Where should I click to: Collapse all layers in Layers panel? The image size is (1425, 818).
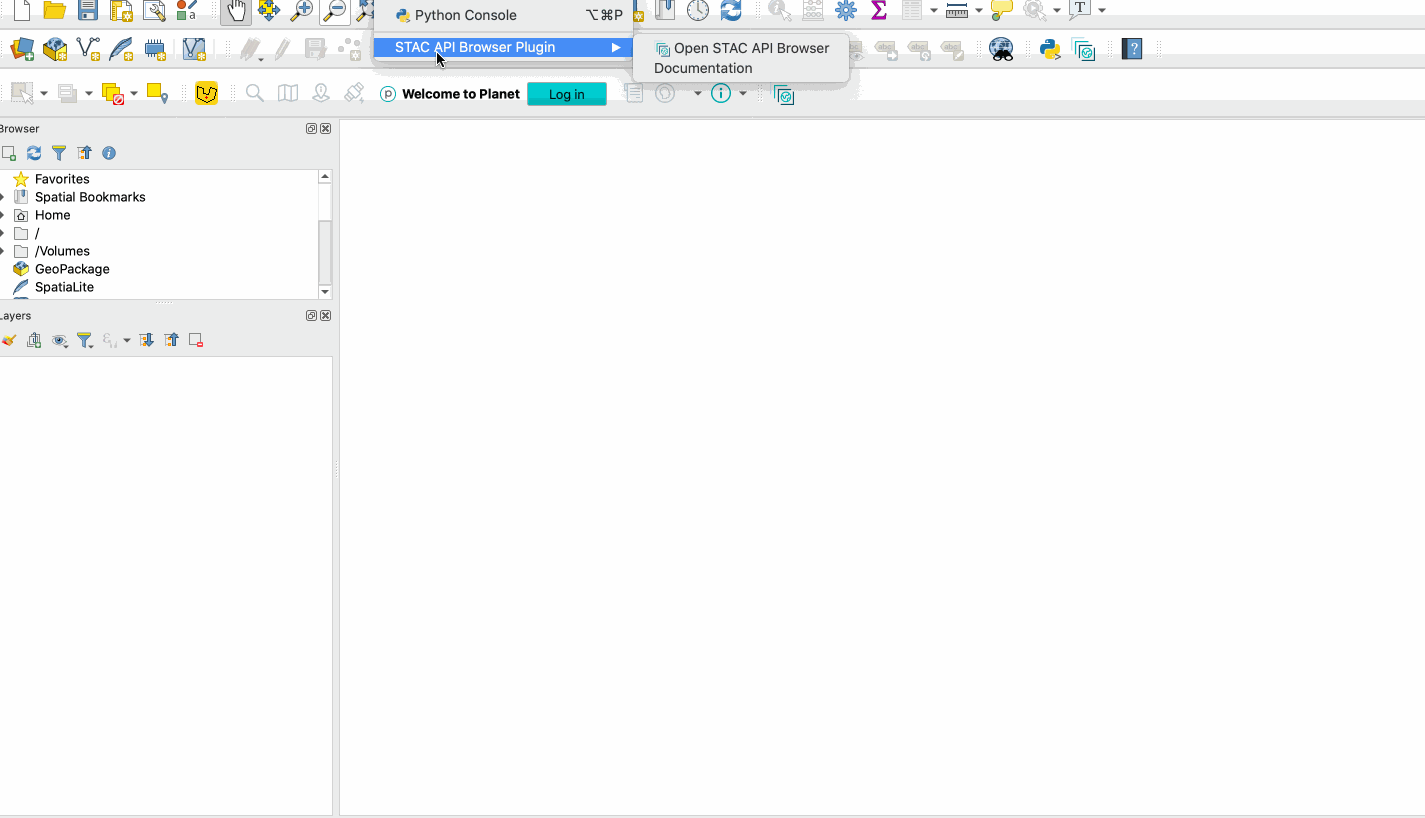tap(172, 340)
